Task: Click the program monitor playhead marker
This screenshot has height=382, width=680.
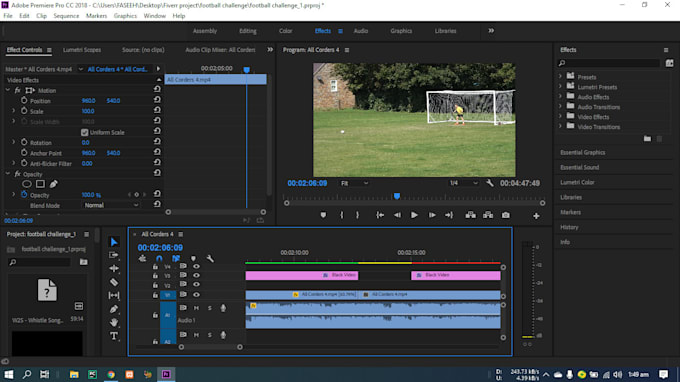Action: point(396,196)
